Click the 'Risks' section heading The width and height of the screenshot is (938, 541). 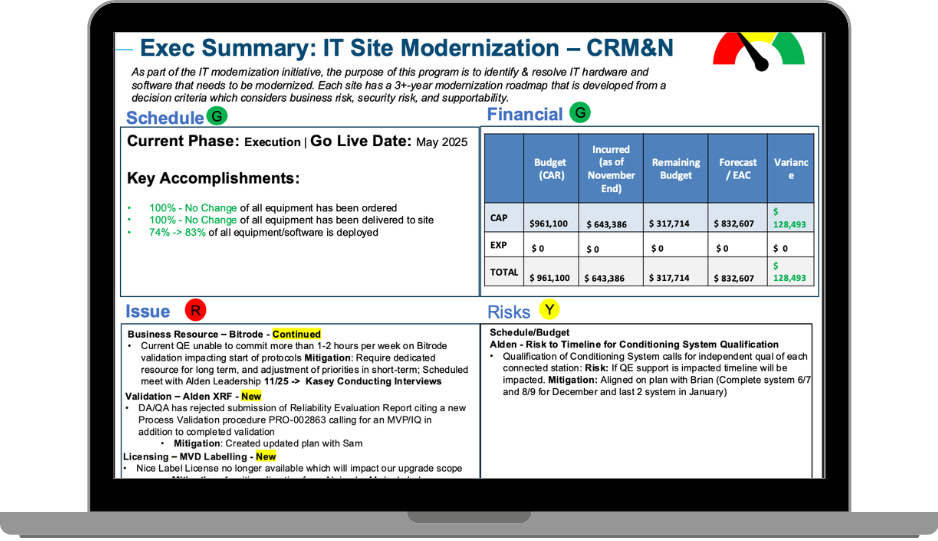pyautogui.click(x=508, y=312)
